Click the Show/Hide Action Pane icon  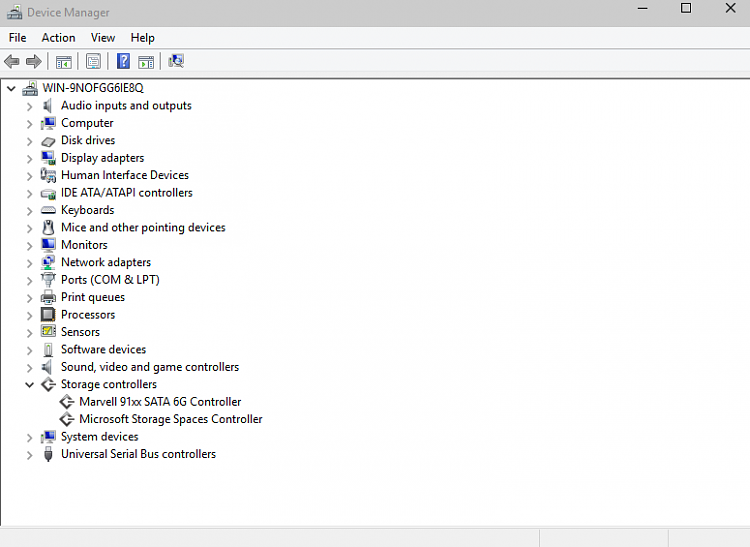[x=146, y=62]
